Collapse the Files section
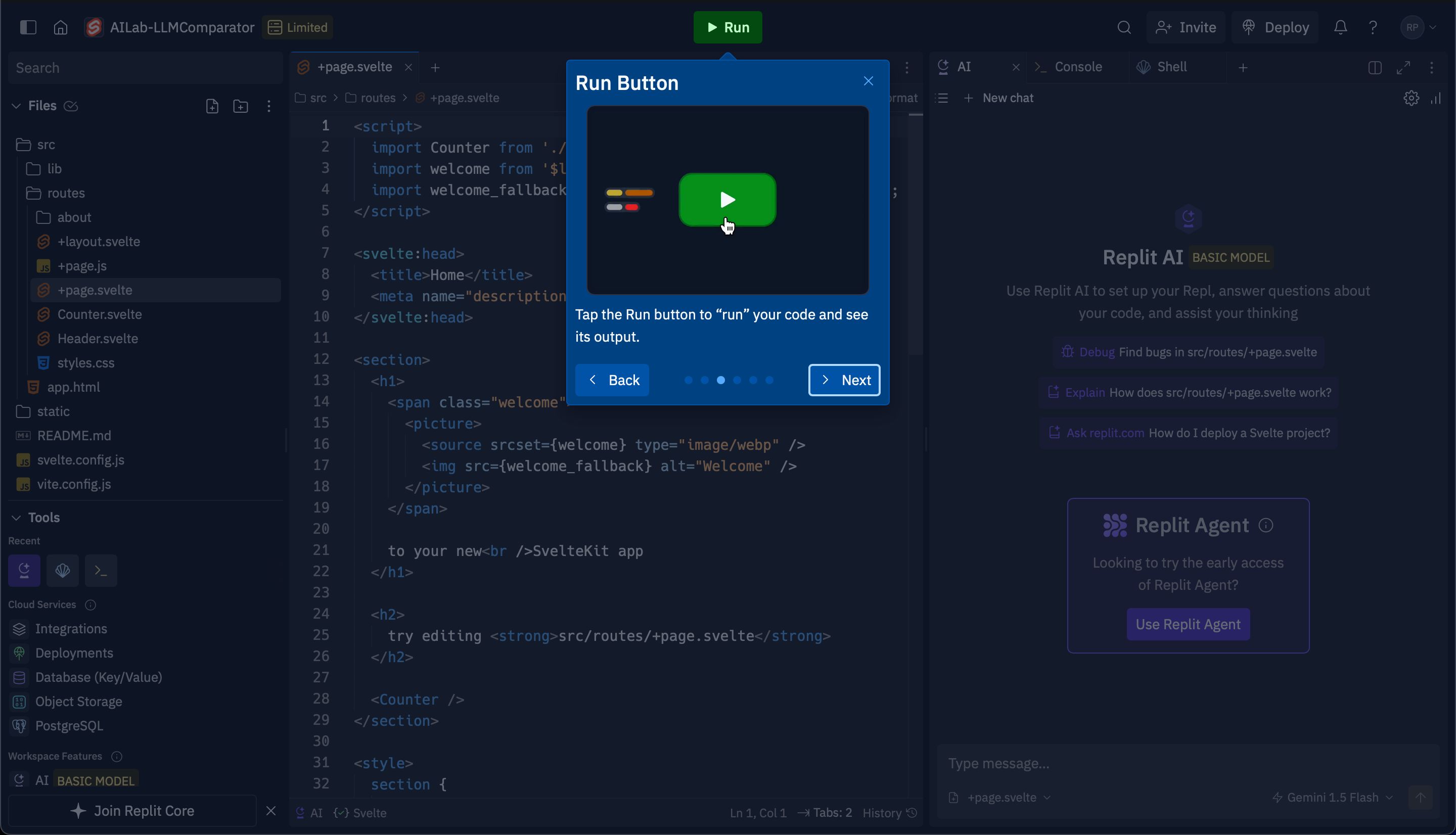Viewport: 1456px width, 835px height. pos(16,106)
